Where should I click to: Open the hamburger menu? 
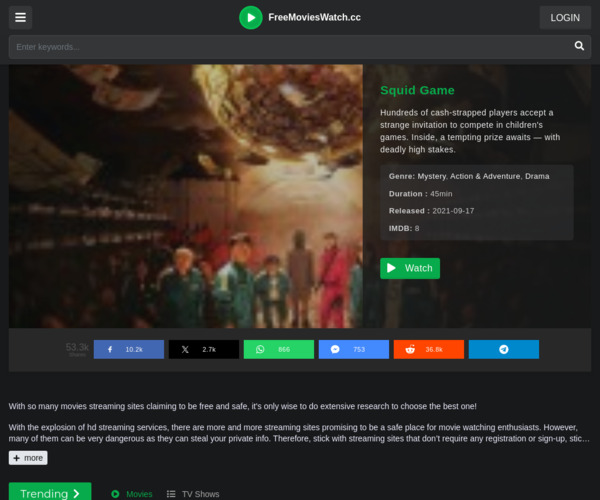tap(20, 18)
